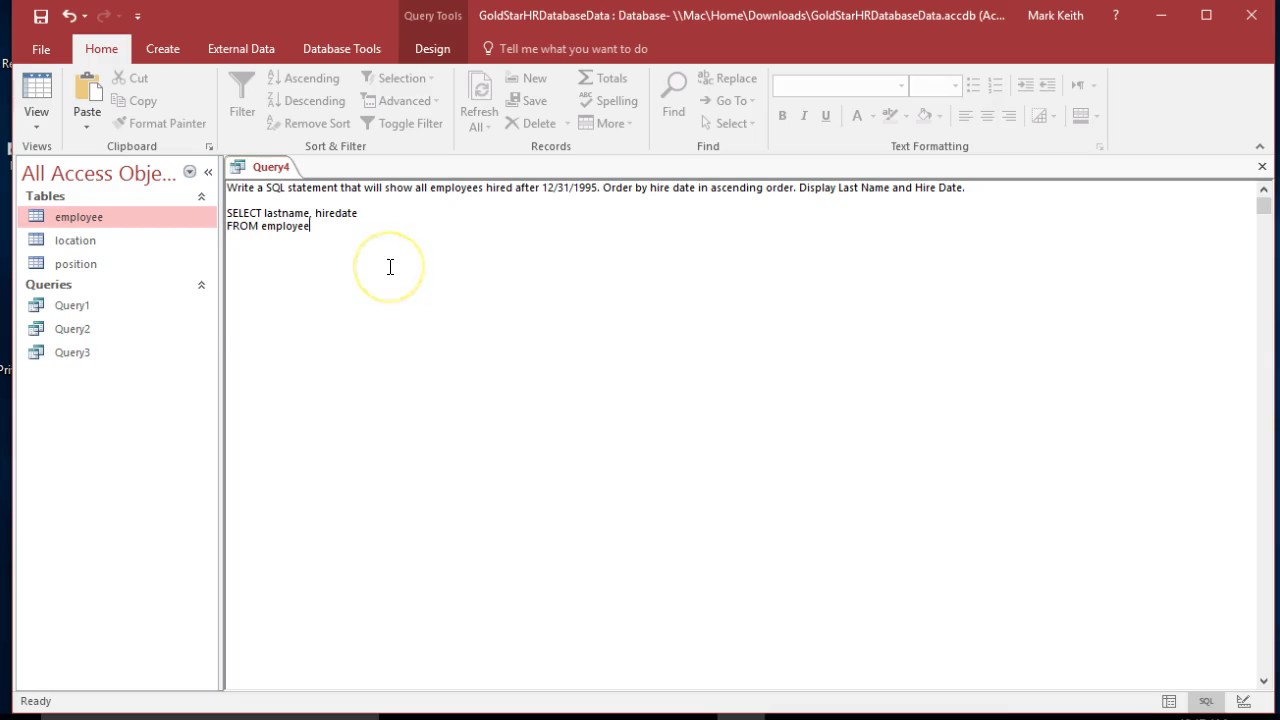Close the Query4 document with X

point(1262,167)
